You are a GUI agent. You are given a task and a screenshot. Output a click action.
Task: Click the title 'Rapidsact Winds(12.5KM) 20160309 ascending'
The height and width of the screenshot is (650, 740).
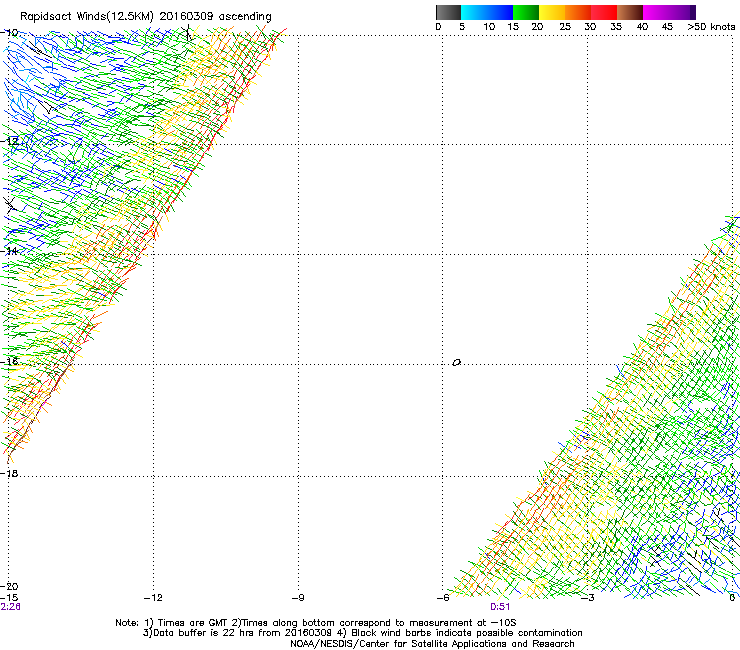146,17
